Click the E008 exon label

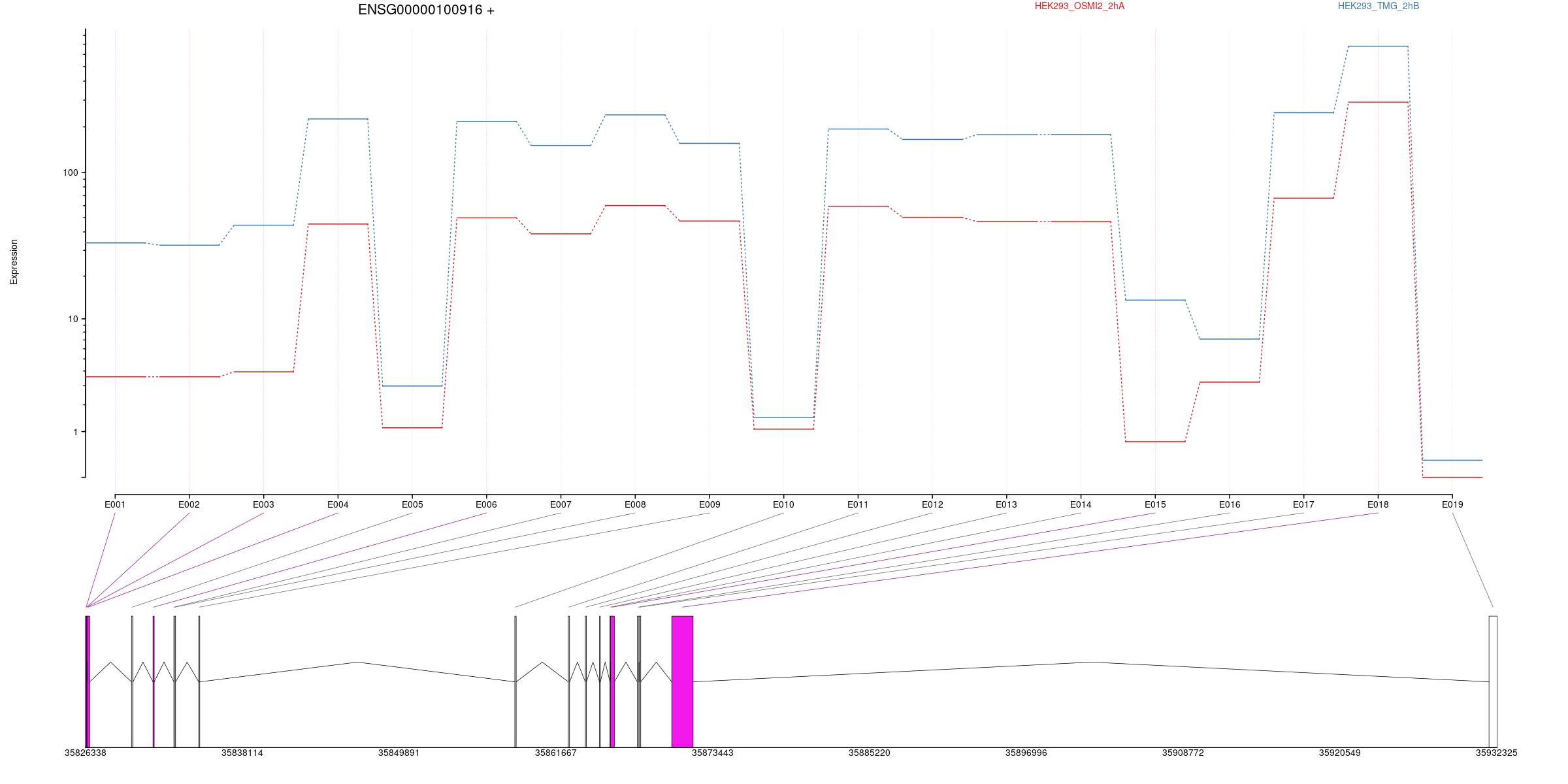coord(635,504)
